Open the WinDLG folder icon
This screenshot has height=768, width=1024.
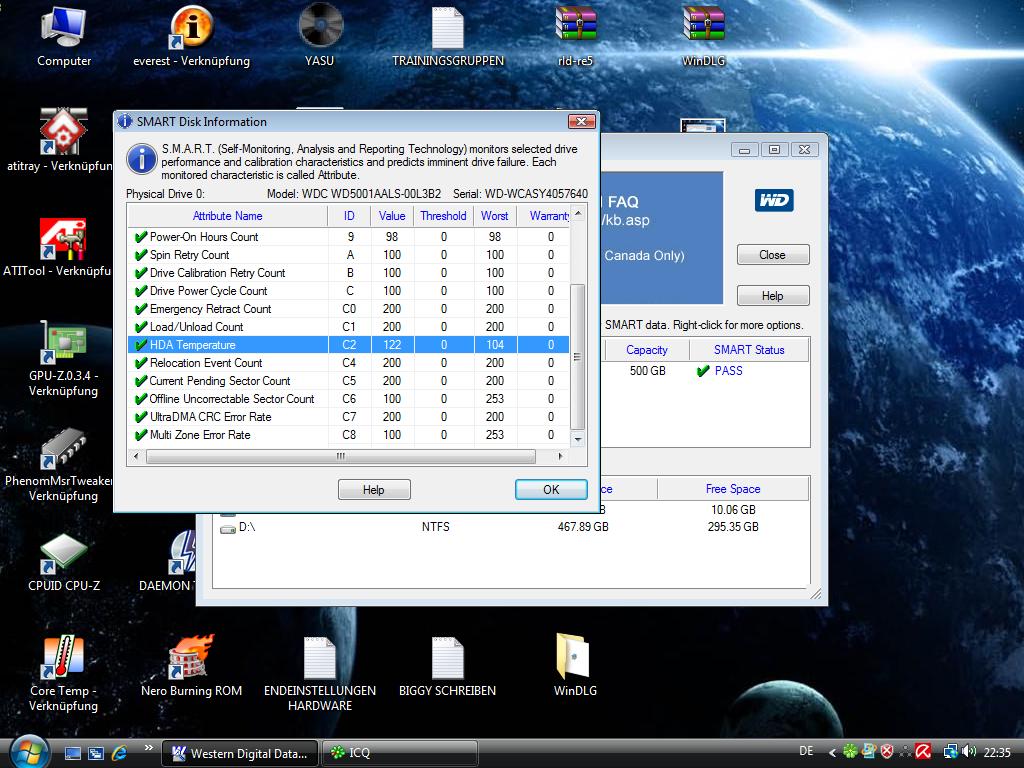573,656
